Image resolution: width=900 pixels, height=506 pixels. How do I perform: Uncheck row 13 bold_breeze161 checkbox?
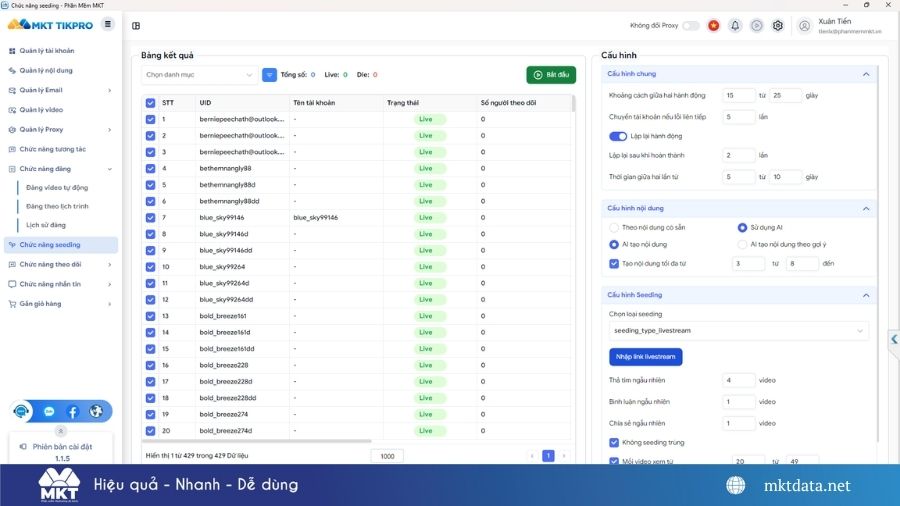150,316
